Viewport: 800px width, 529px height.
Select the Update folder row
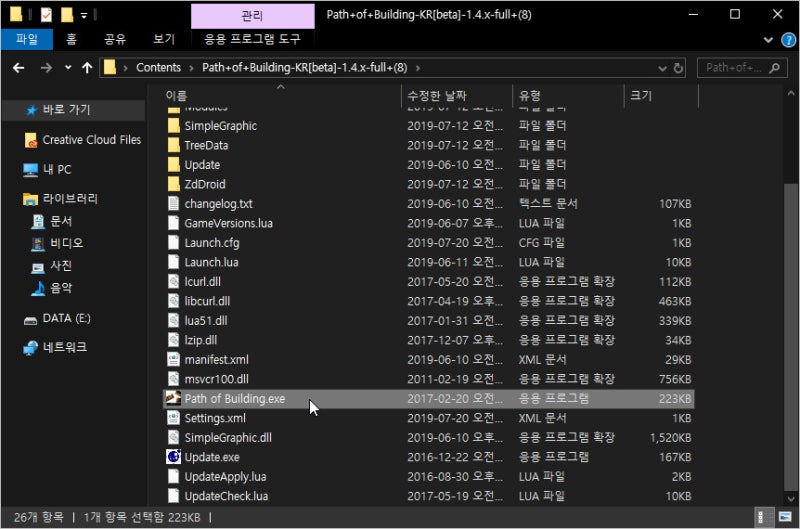429,164
